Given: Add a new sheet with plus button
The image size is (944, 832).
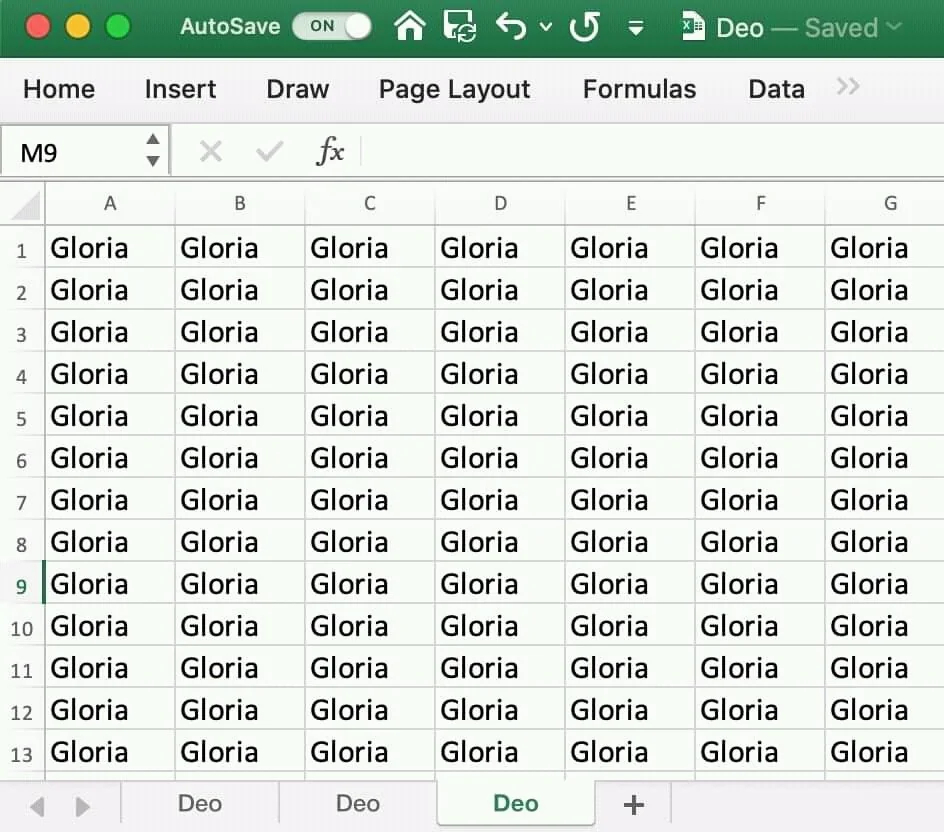Looking at the screenshot, I should point(632,804).
